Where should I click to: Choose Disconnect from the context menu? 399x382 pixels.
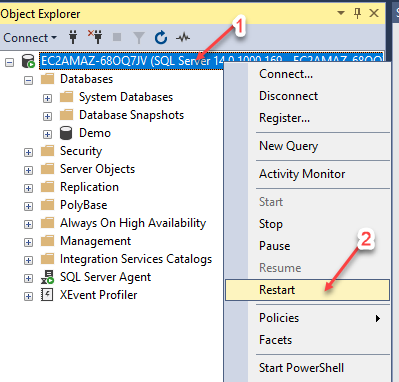click(x=307, y=96)
